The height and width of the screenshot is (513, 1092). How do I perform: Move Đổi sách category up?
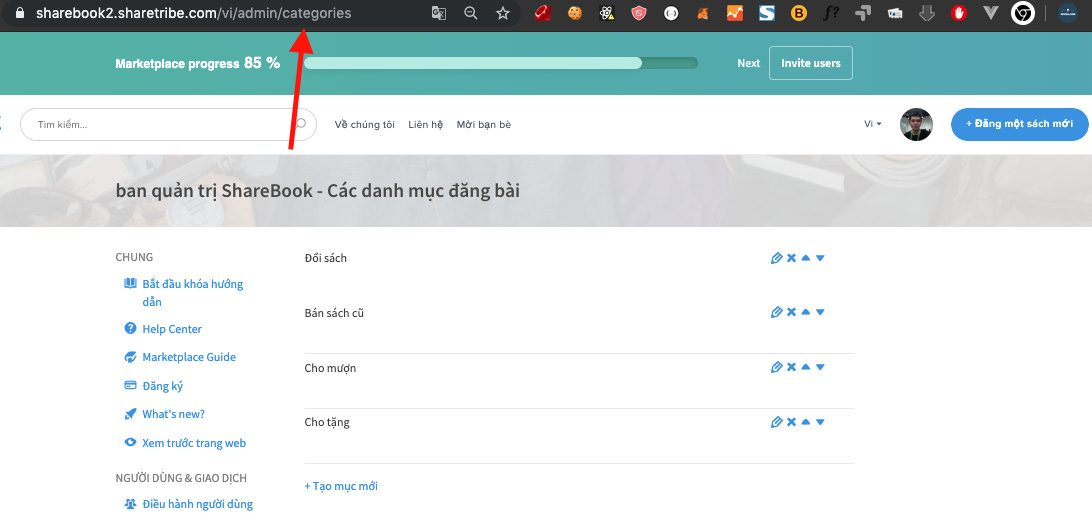[x=806, y=258]
